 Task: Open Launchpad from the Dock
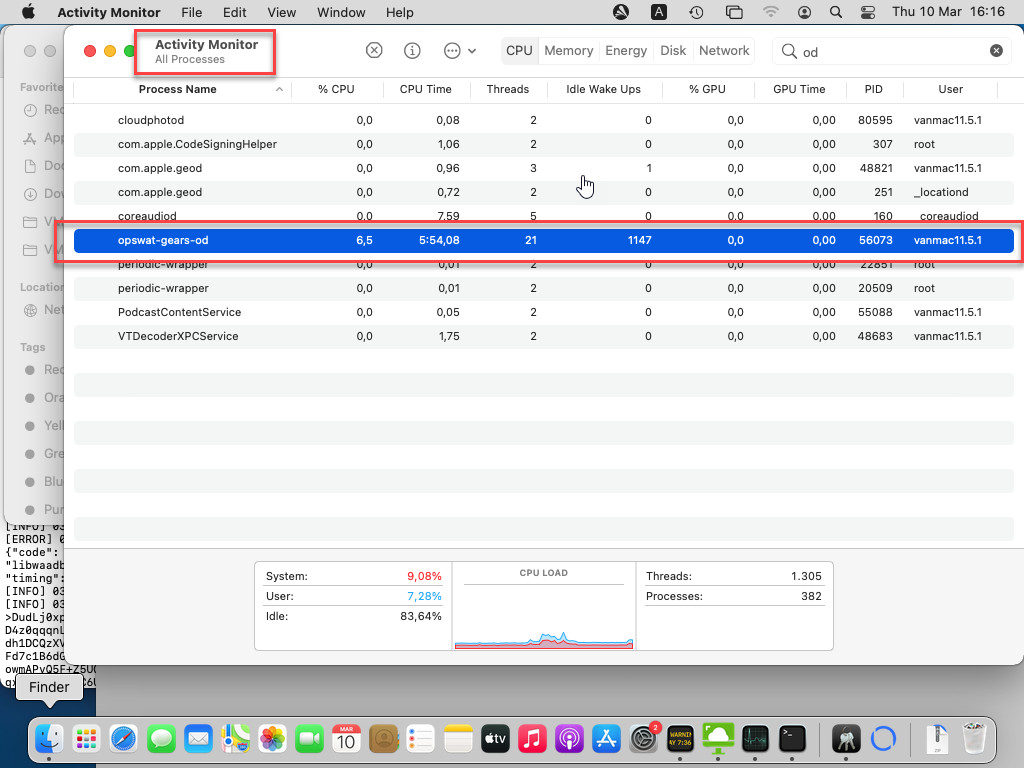click(x=86, y=739)
